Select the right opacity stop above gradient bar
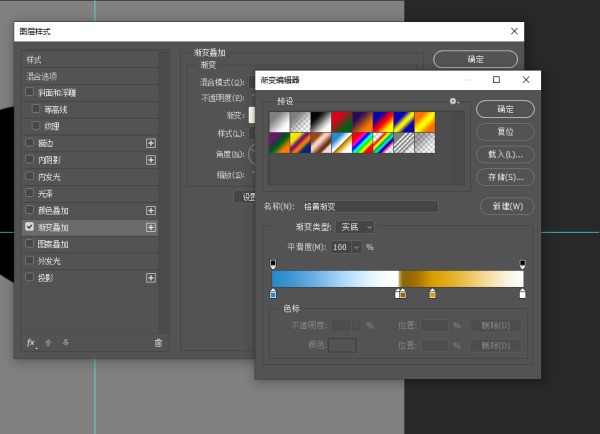This screenshot has width=600, height=434. point(522,264)
